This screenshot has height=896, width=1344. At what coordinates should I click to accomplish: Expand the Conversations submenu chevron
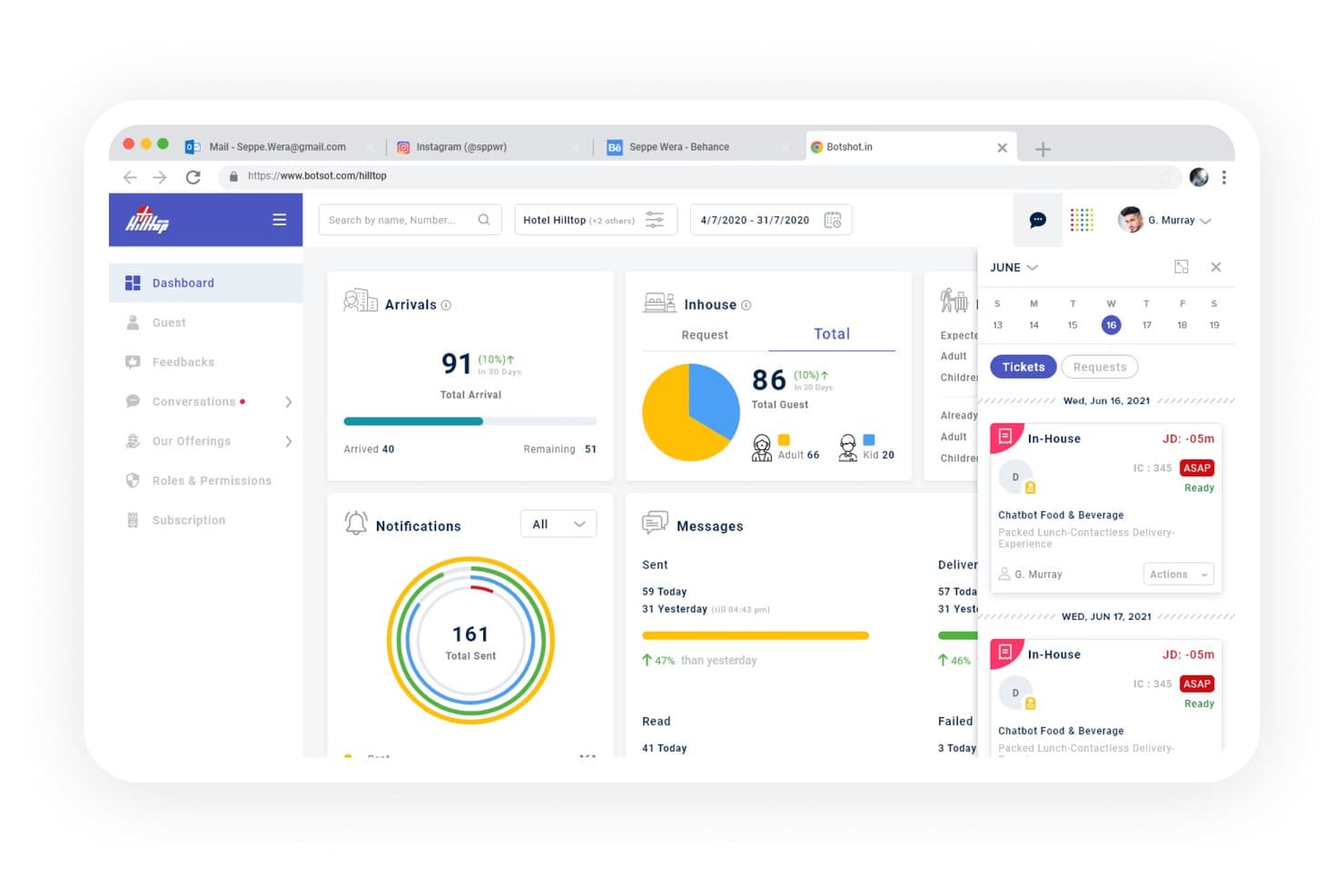click(x=289, y=401)
